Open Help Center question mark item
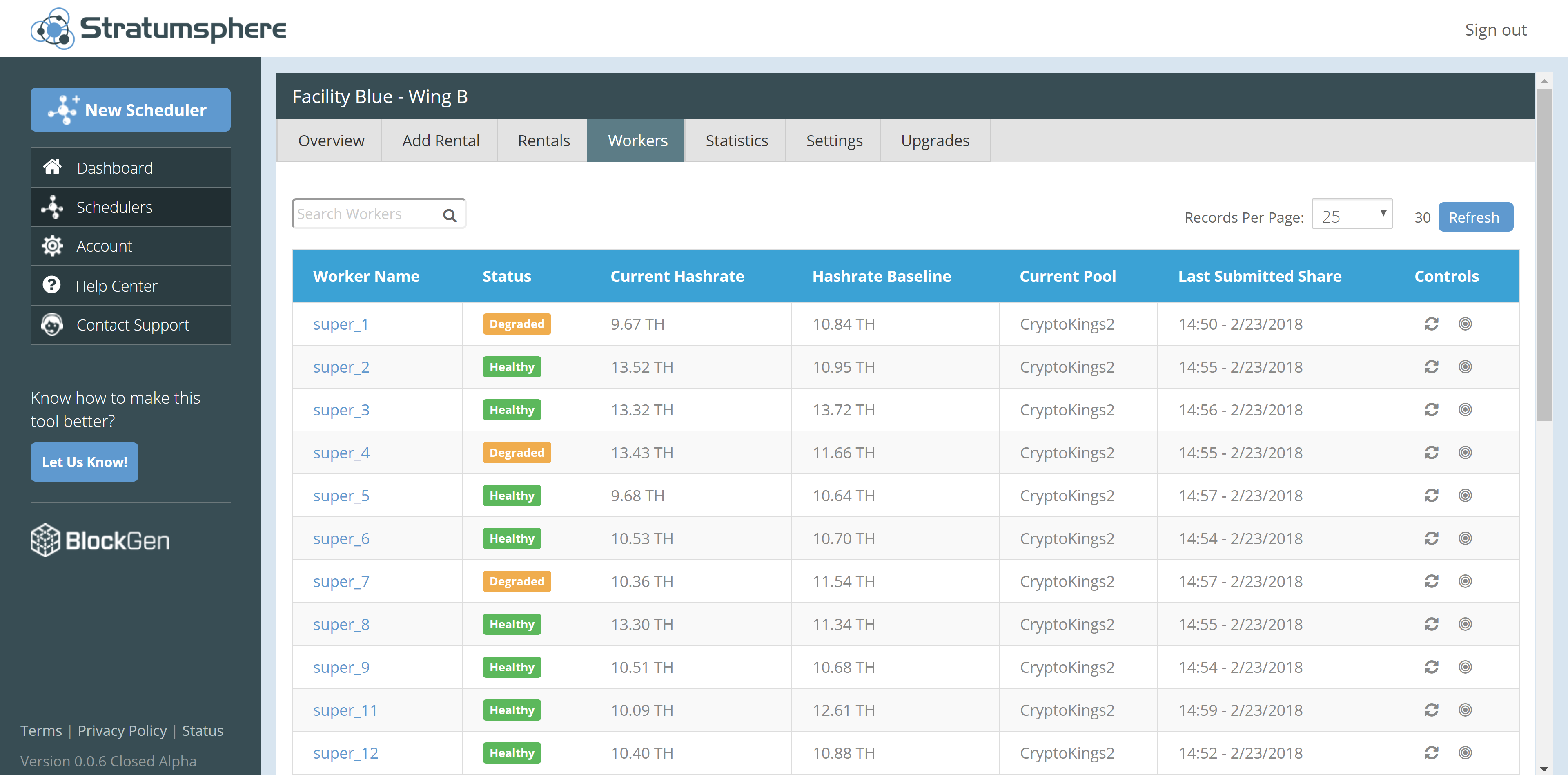The height and width of the screenshot is (775, 1568). (52, 286)
